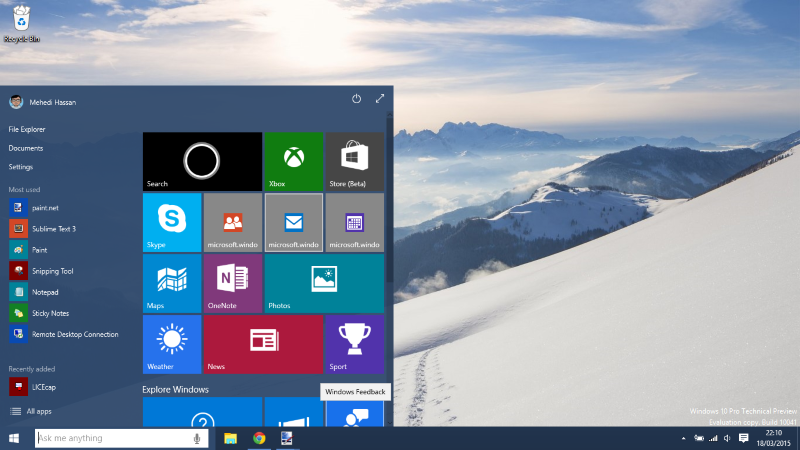Click the Ask me anything search box
The width and height of the screenshot is (800, 450).
pos(112,438)
